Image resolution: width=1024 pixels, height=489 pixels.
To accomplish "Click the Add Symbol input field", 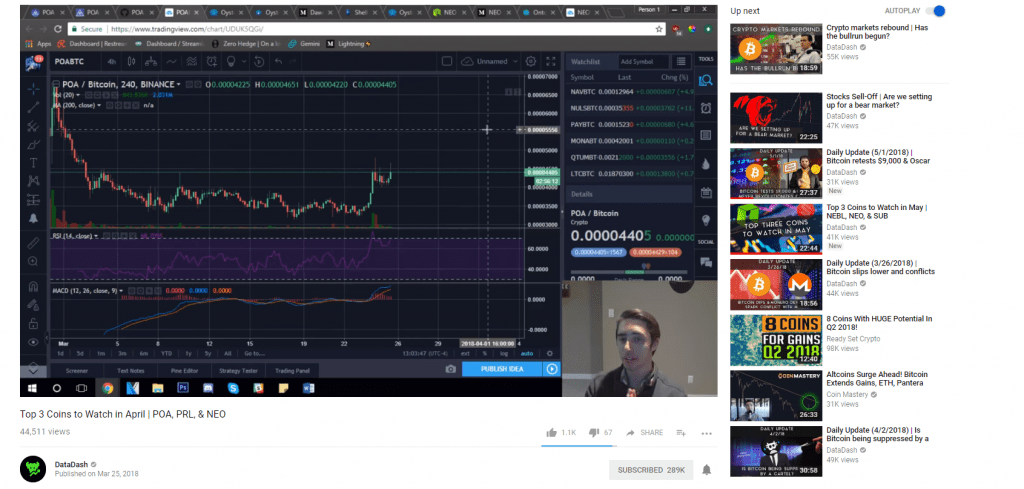I will (643, 61).
